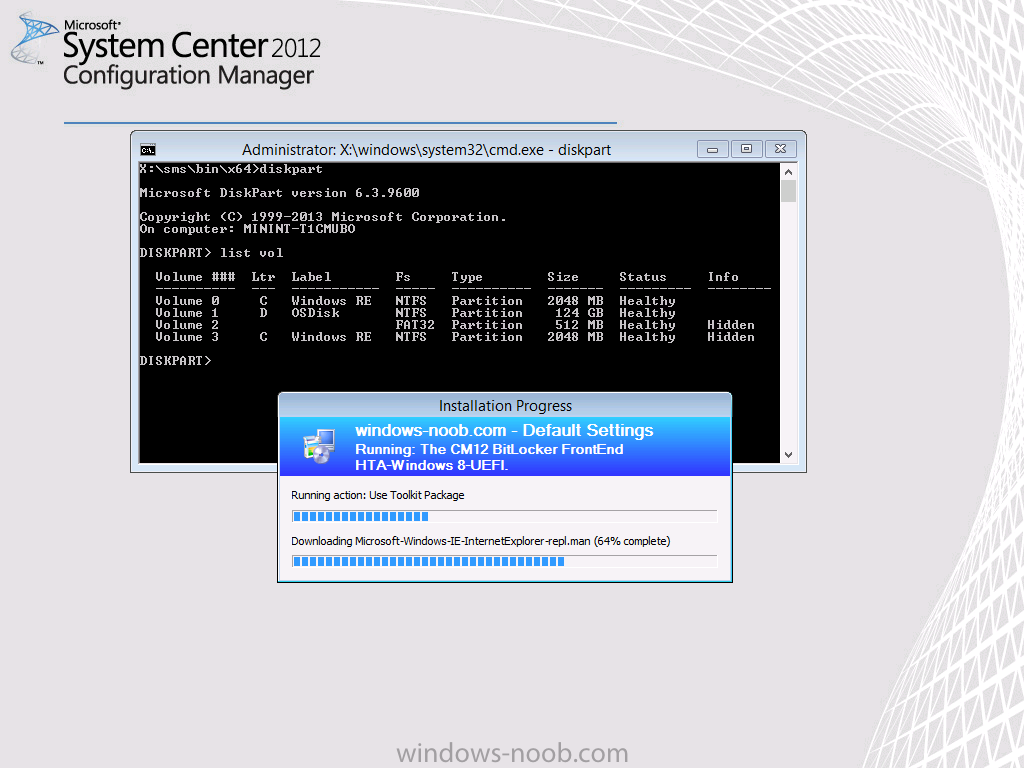
Task: Click 'DISKPART> list vol' command line
Action: [x=212, y=253]
